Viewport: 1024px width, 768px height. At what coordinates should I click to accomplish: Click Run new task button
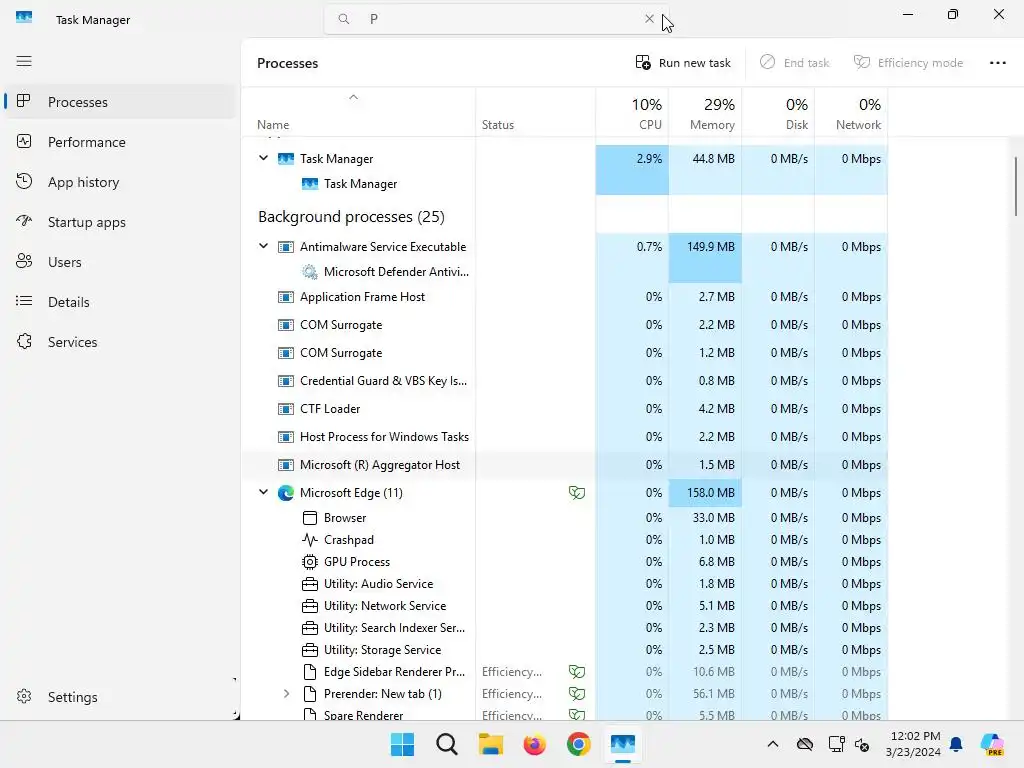pyautogui.click(x=682, y=63)
